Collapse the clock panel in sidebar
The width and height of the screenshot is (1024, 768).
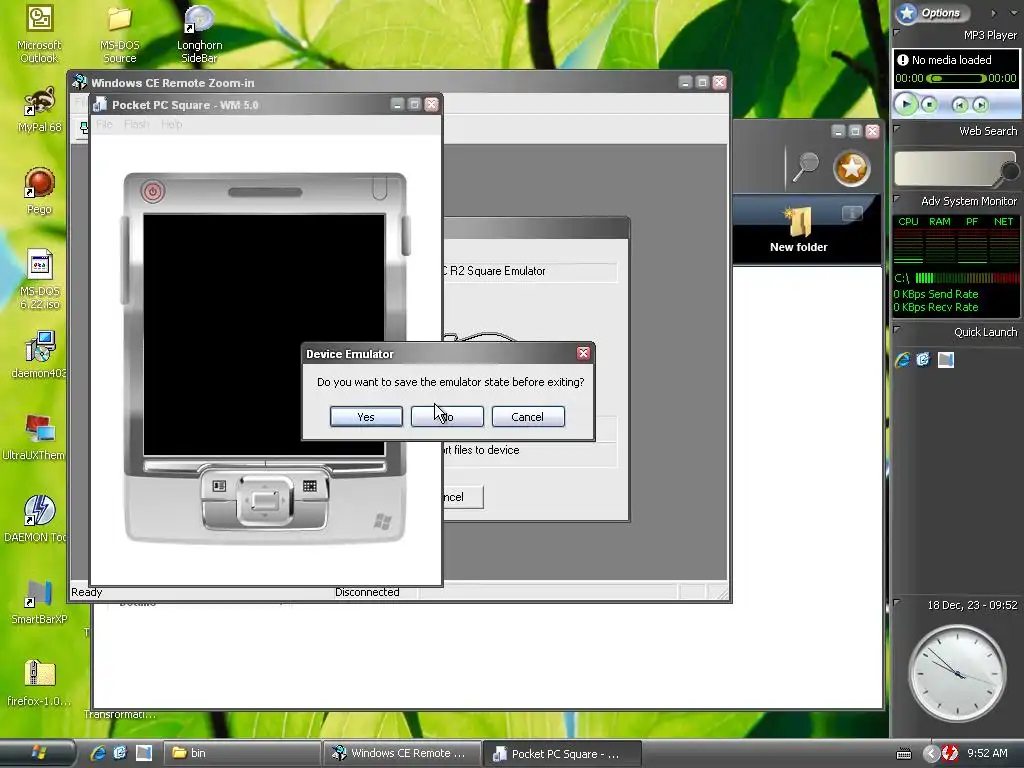click(897, 602)
